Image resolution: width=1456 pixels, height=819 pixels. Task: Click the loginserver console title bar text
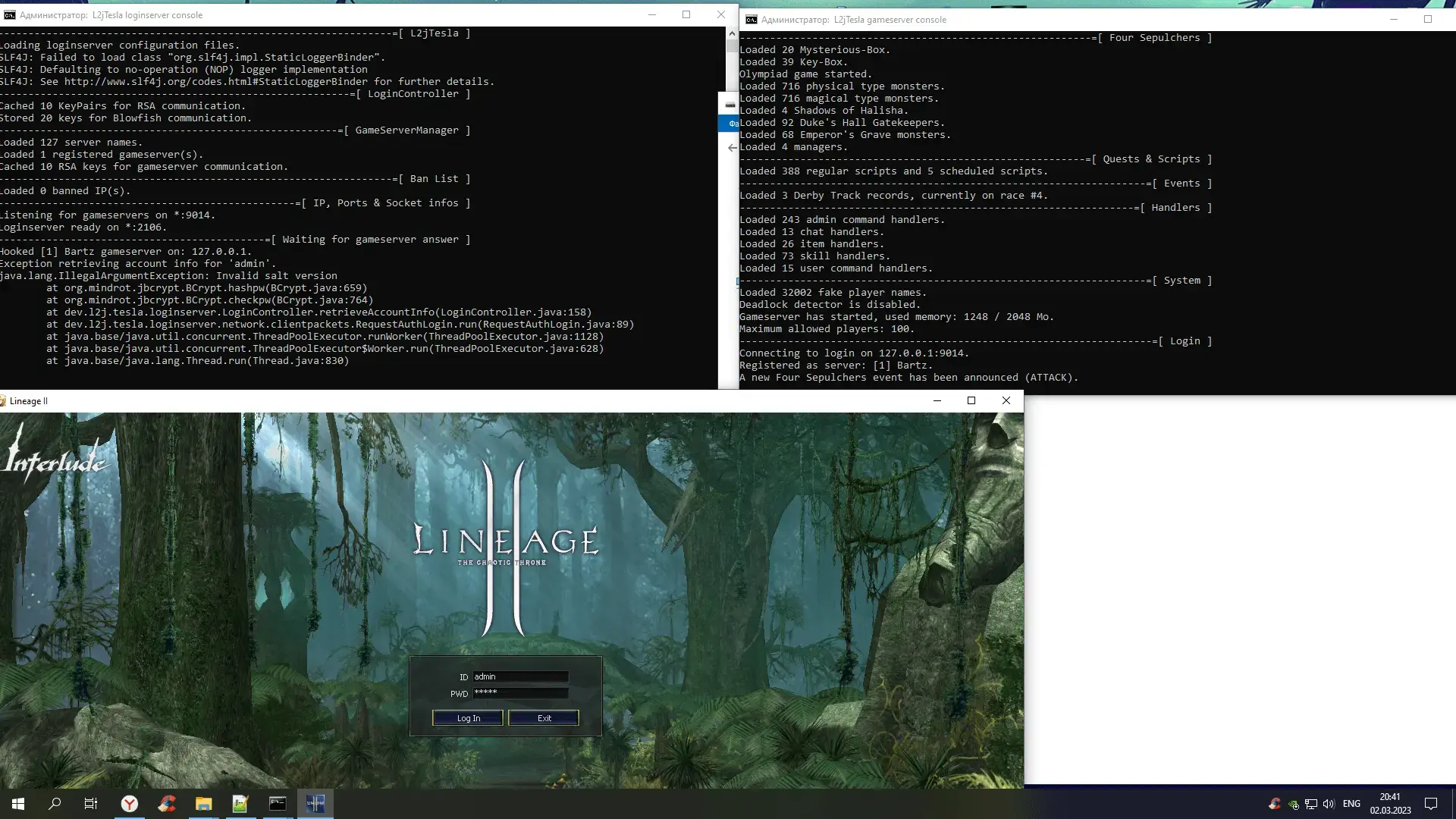[111, 15]
